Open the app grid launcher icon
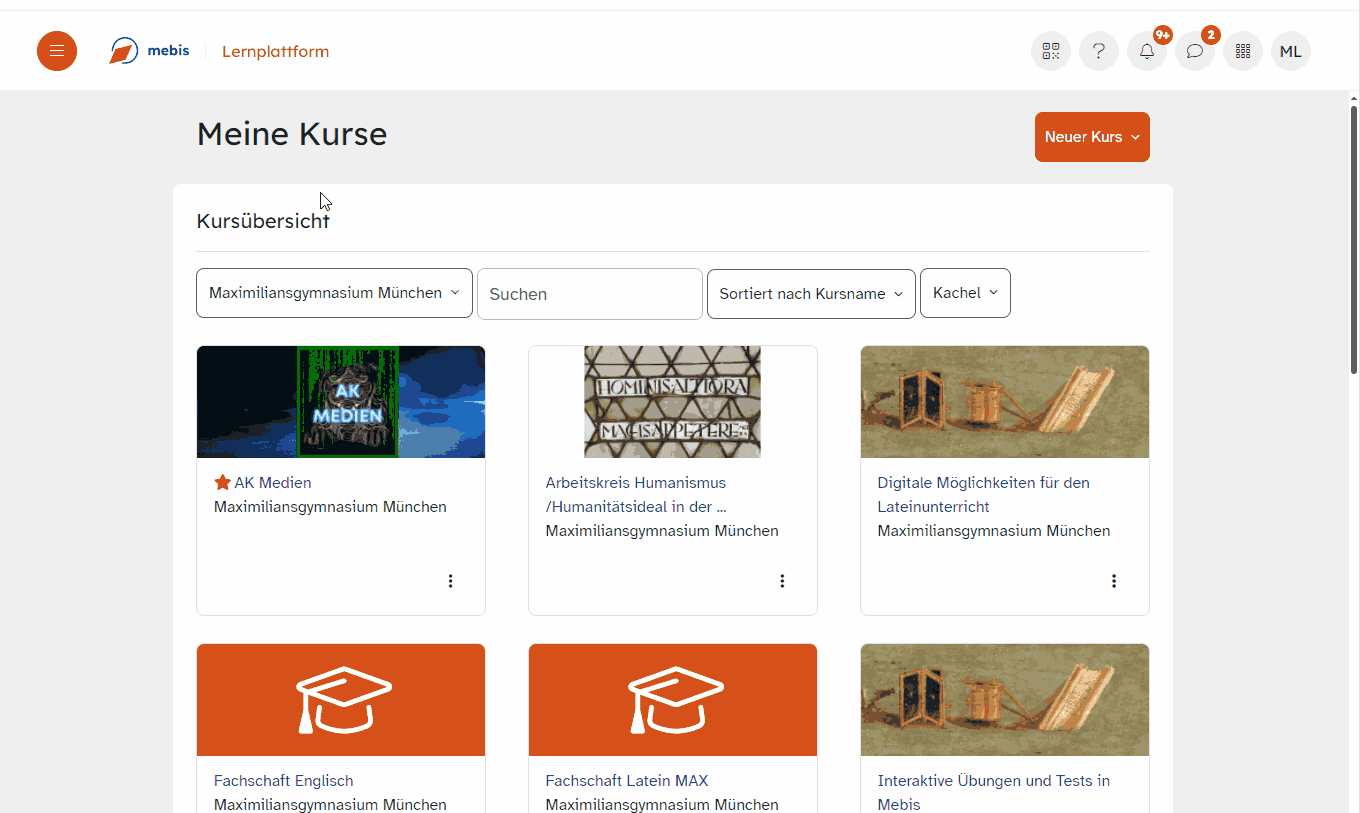 tap(1243, 51)
